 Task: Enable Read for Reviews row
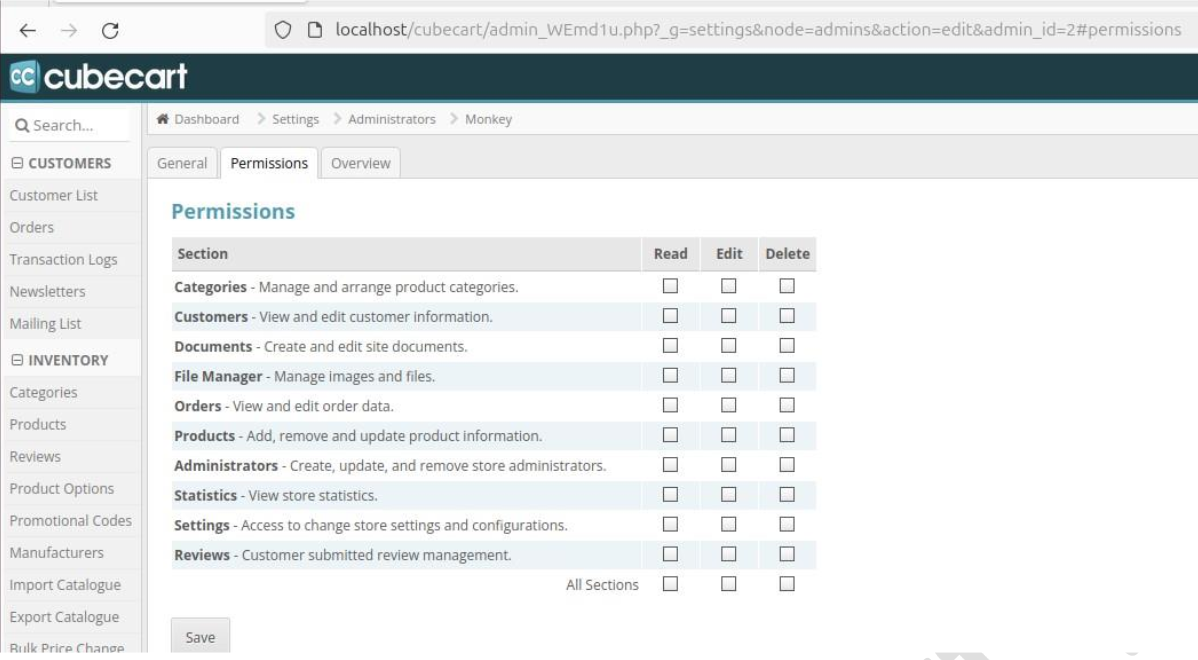tap(670, 554)
